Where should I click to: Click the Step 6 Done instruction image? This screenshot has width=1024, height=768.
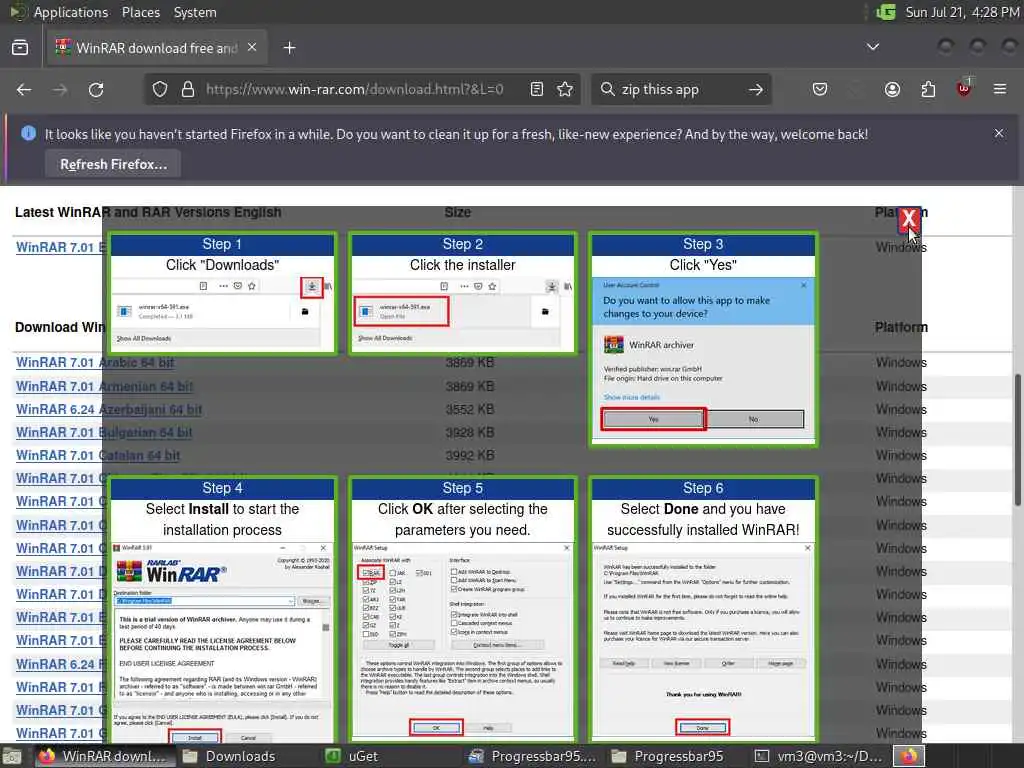(x=703, y=611)
